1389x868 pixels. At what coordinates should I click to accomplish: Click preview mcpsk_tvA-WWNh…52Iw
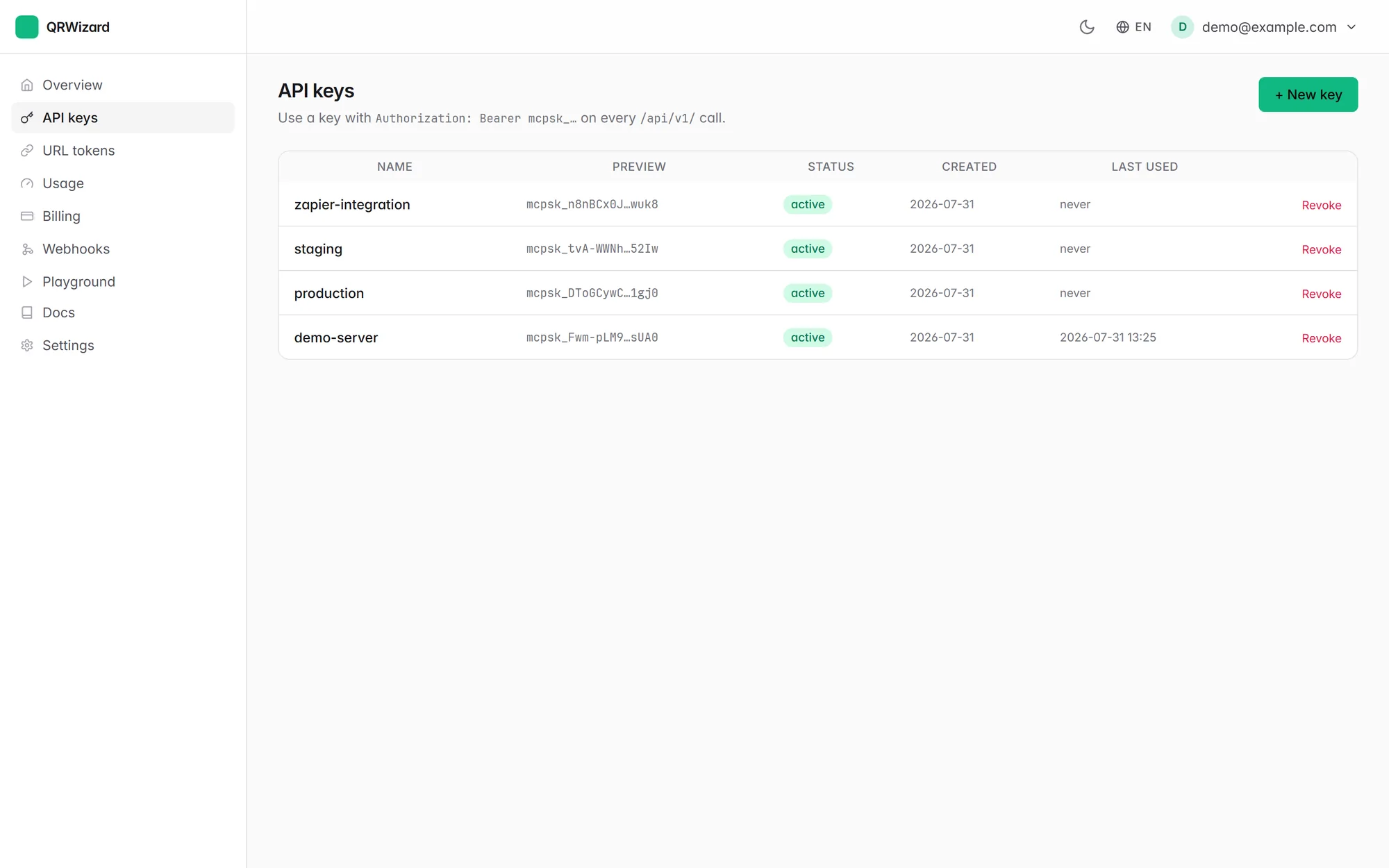(x=592, y=249)
